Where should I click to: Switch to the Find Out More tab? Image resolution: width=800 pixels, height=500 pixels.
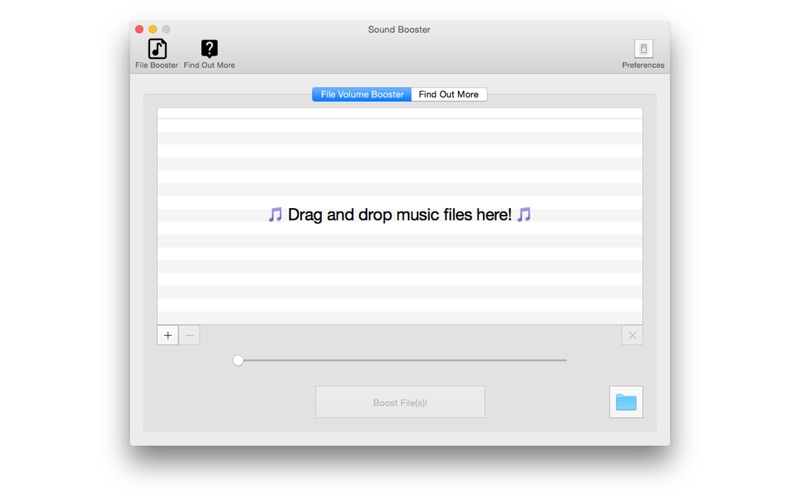(x=449, y=94)
